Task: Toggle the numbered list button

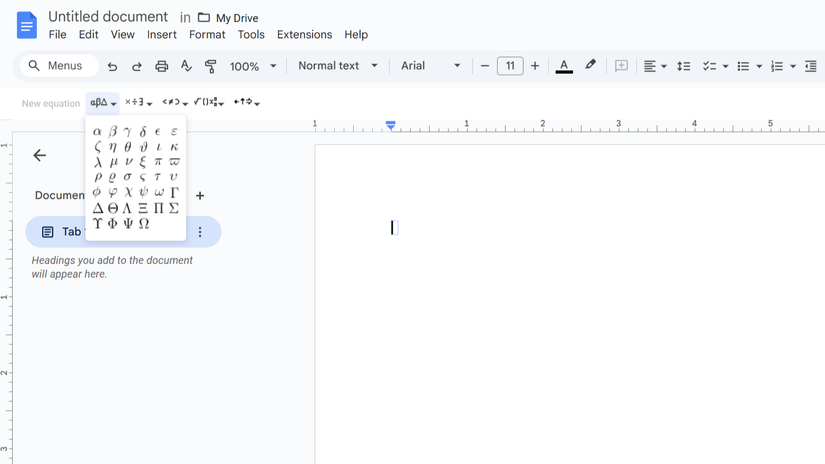Action: 777,66
